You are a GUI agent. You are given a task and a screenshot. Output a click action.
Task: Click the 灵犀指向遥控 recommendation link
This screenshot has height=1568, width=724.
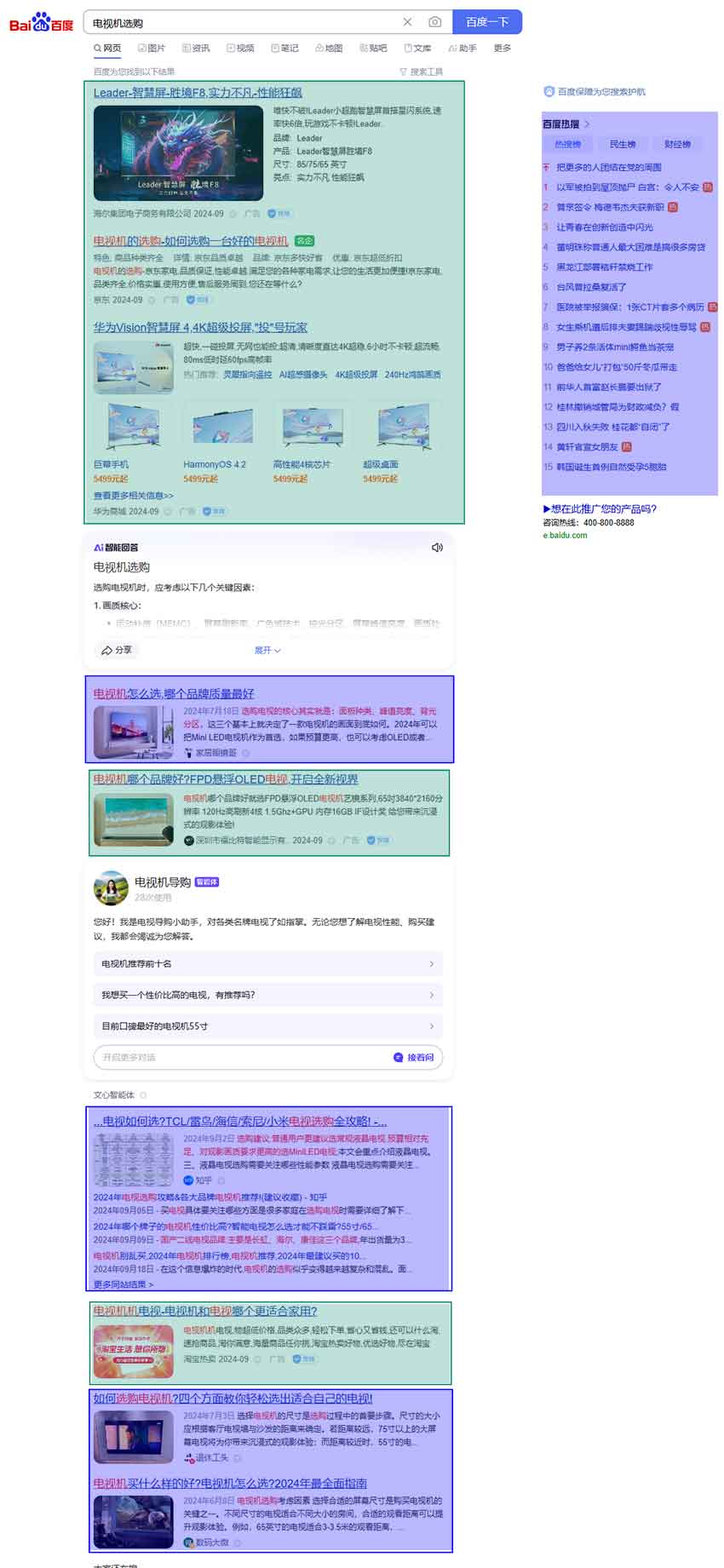(247, 375)
